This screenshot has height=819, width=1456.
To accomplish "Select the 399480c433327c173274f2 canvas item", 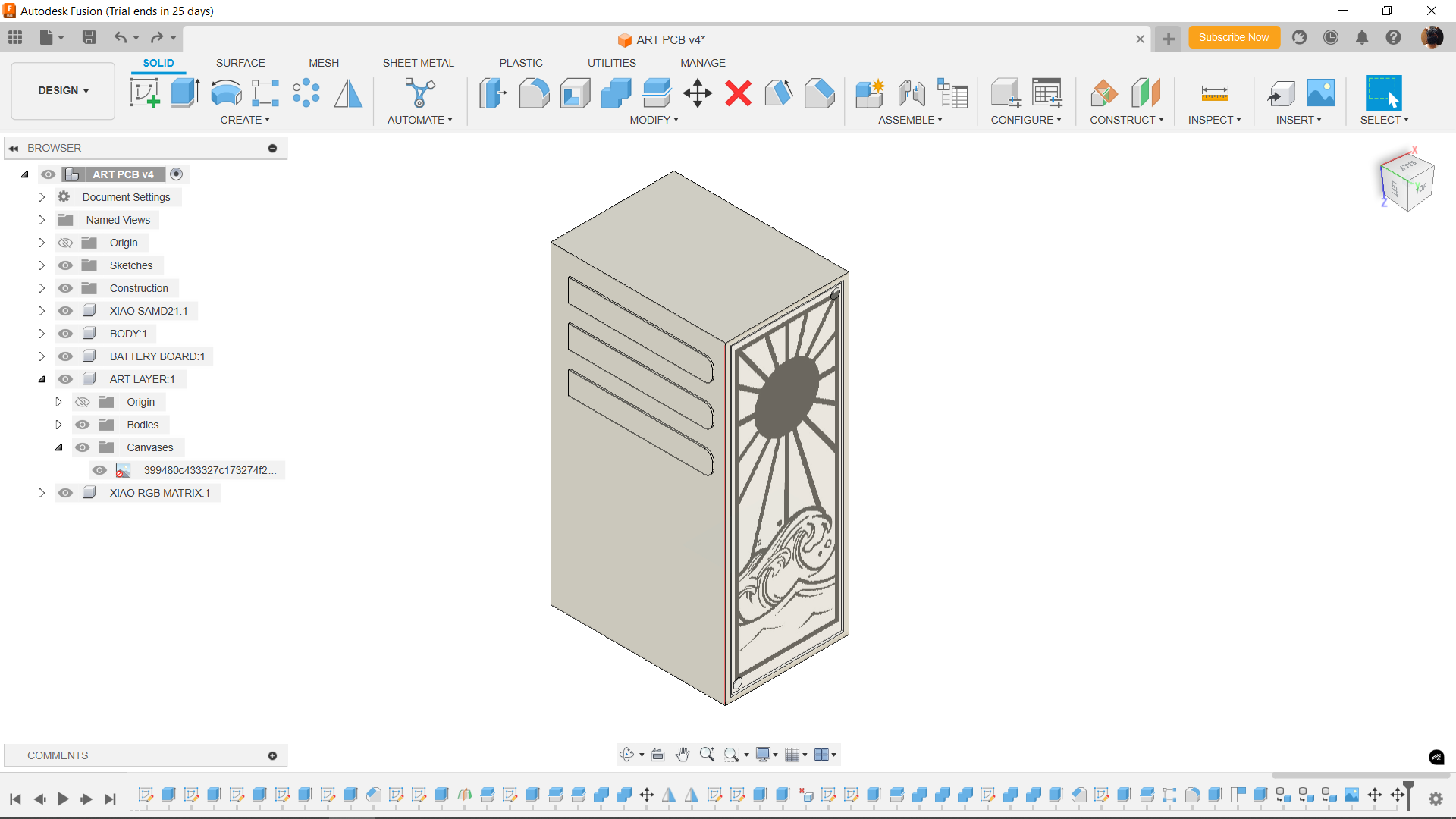I will pos(210,470).
